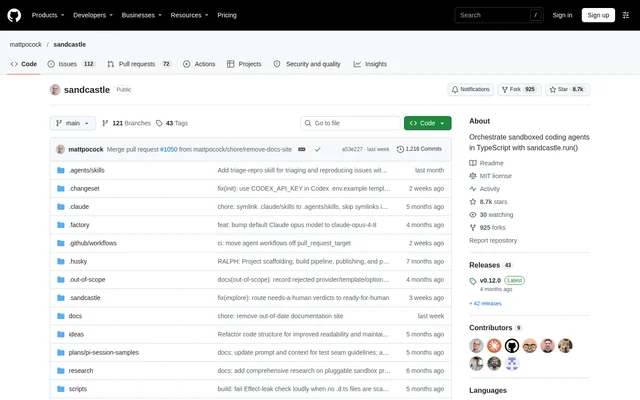Screen dimensions: 640x400
Task: Open the .claude folder icon
Action: click(61, 207)
